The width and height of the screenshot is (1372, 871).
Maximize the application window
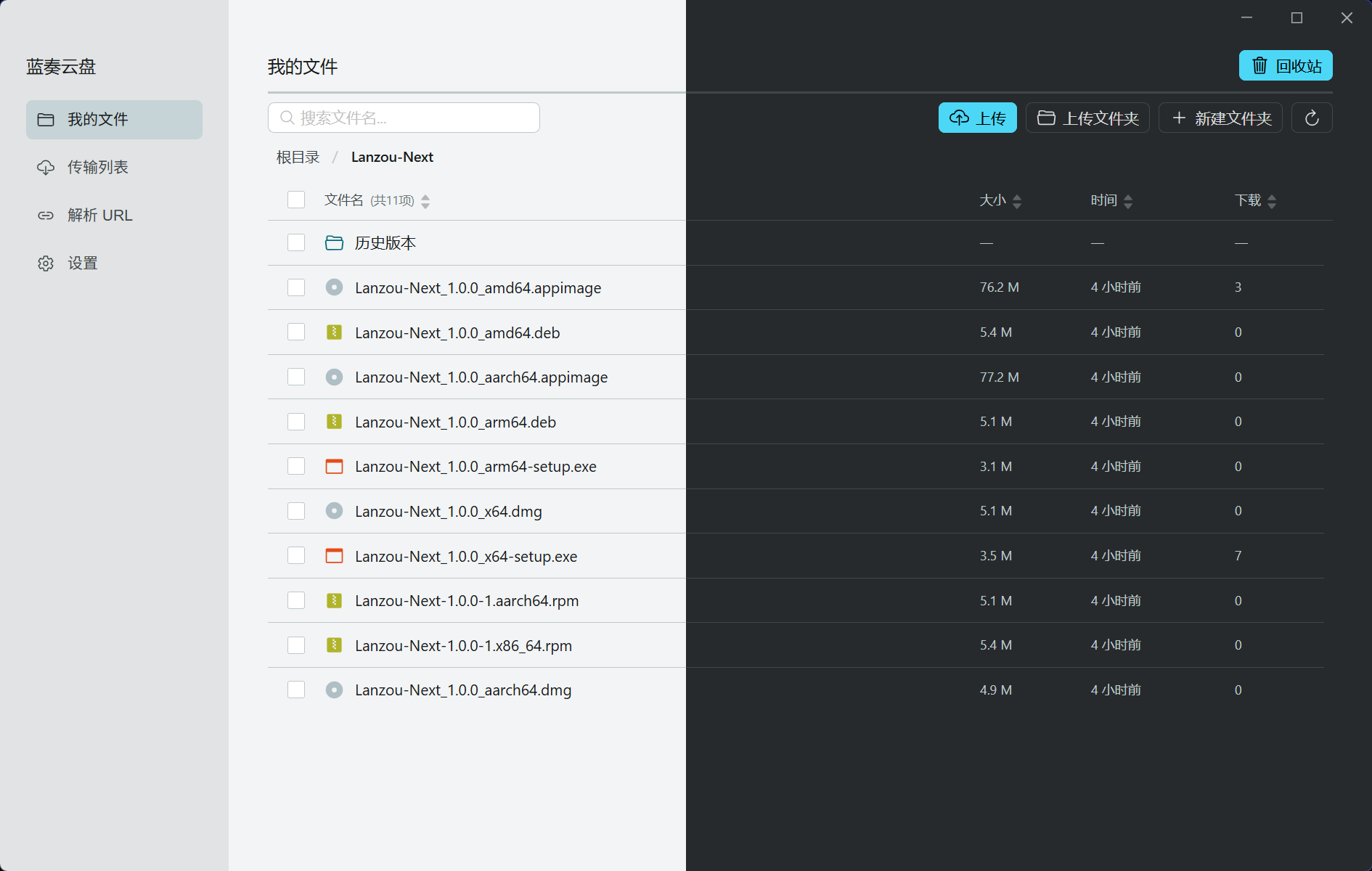click(1297, 18)
